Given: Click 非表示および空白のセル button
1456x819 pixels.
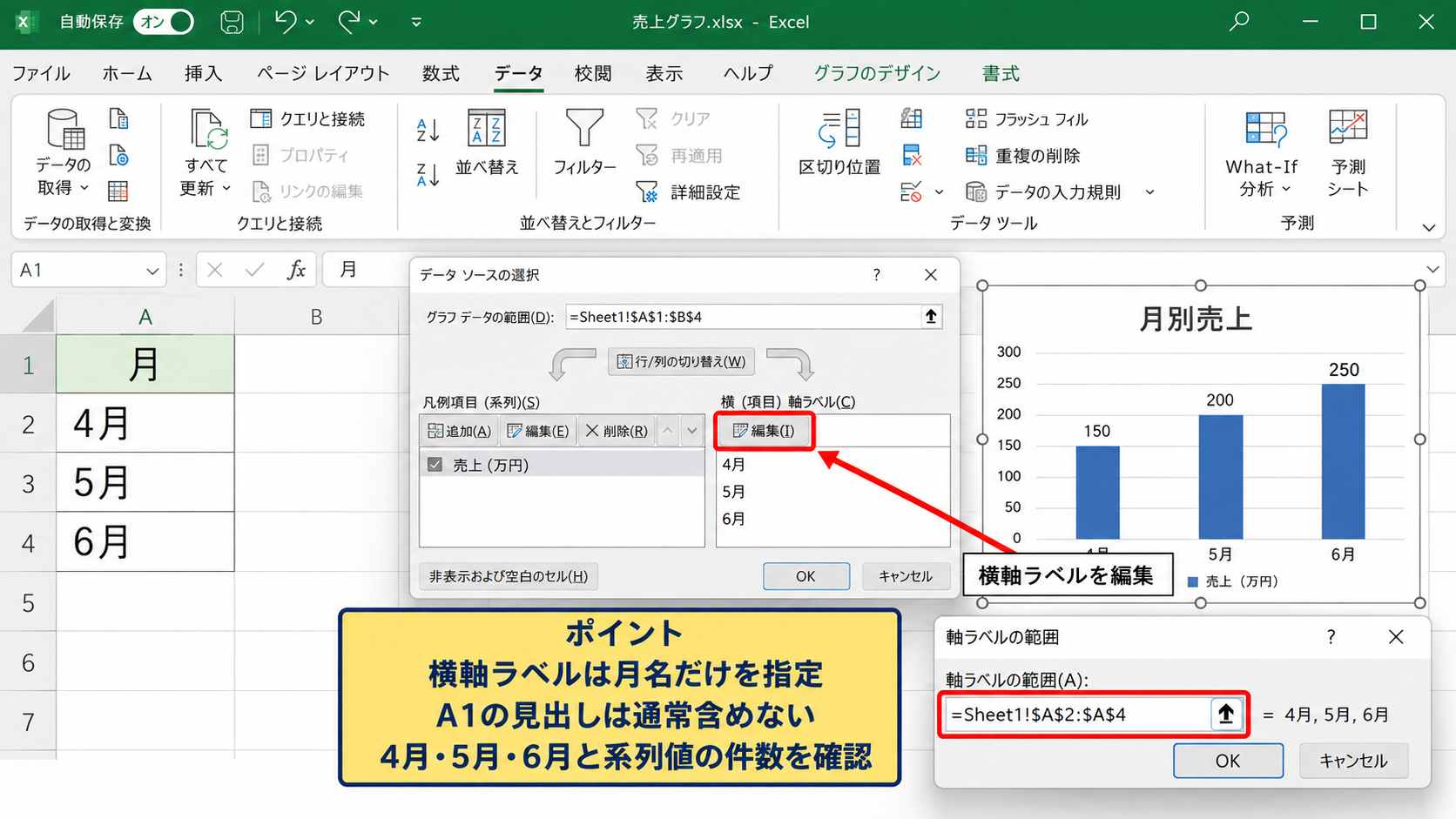Looking at the screenshot, I should pos(509,576).
